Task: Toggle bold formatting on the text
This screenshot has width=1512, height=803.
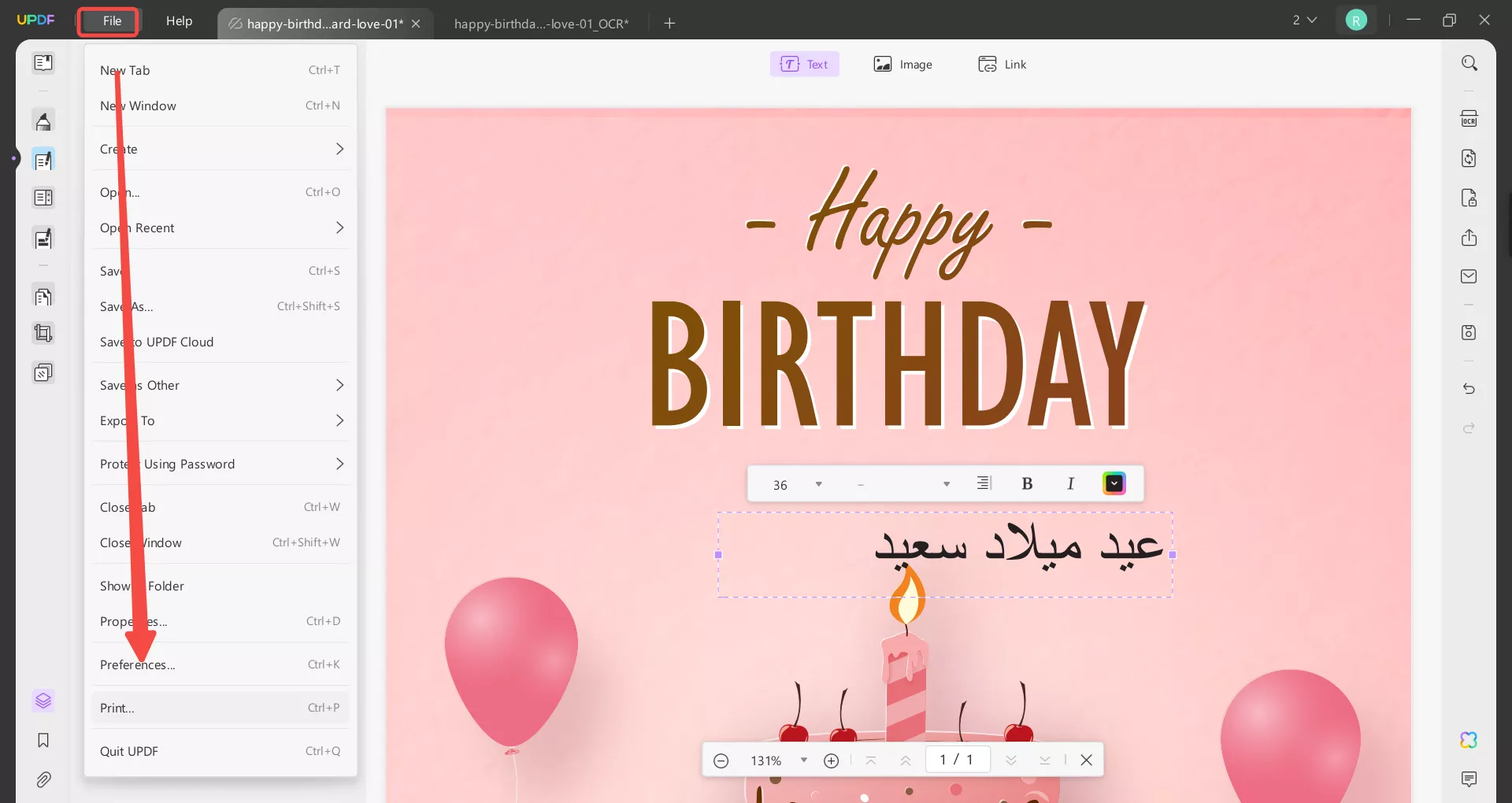Action: click(1027, 483)
